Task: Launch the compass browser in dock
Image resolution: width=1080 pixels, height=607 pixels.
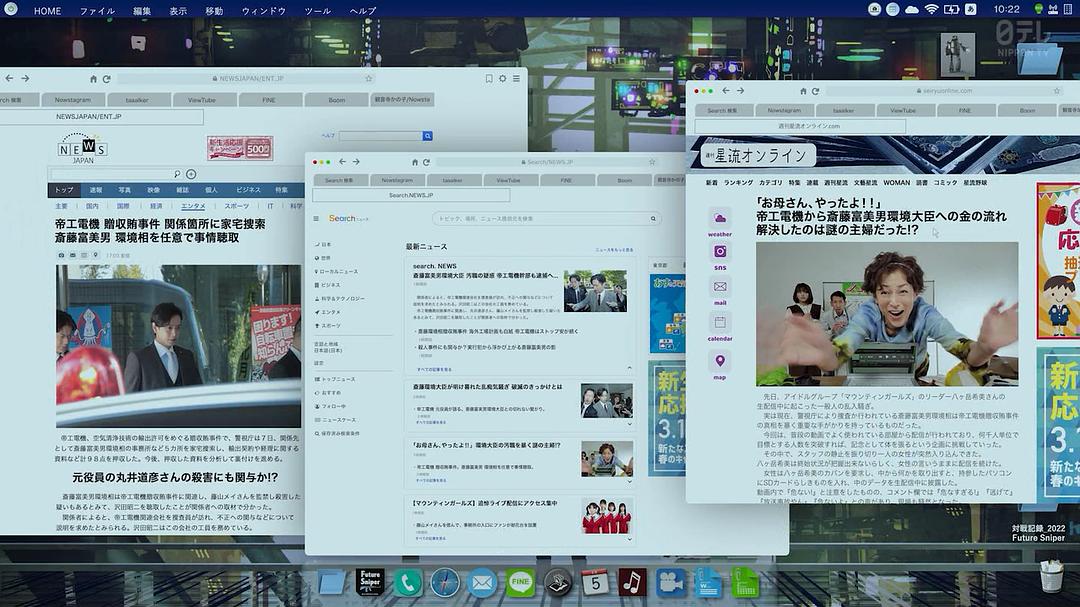Action: [x=445, y=583]
